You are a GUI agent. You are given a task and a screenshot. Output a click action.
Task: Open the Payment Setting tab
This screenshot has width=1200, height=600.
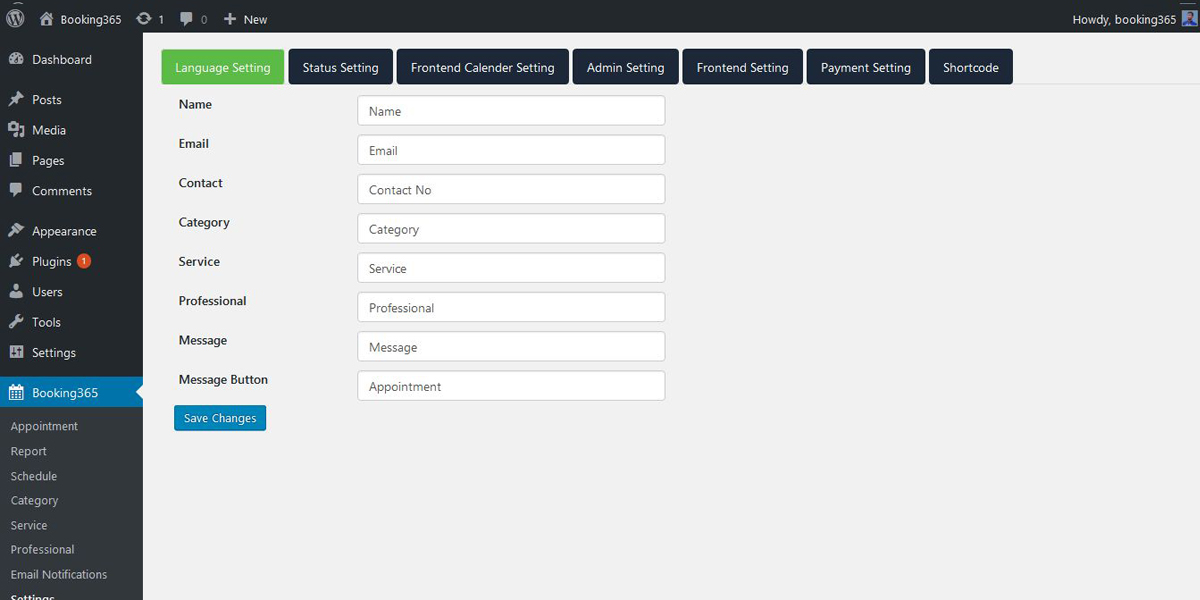tap(865, 66)
